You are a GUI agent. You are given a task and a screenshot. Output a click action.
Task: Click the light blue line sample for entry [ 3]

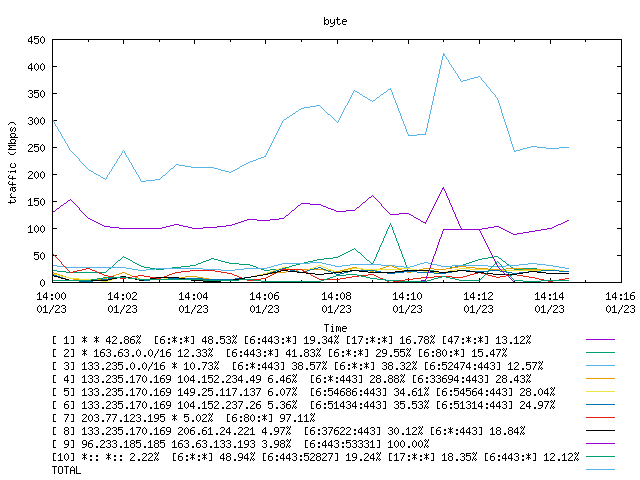click(x=600, y=366)
